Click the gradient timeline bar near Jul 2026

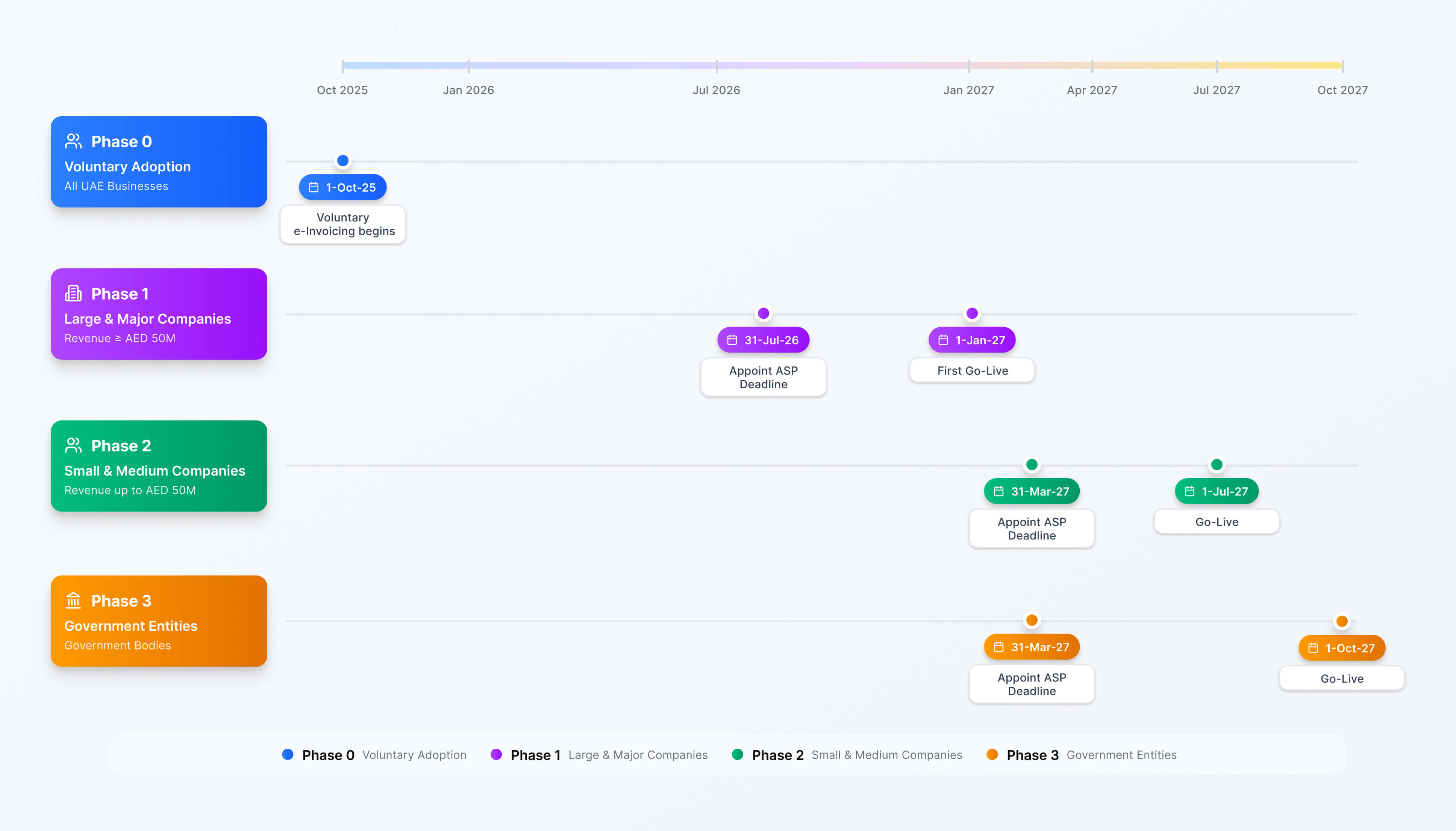(716, 65)
